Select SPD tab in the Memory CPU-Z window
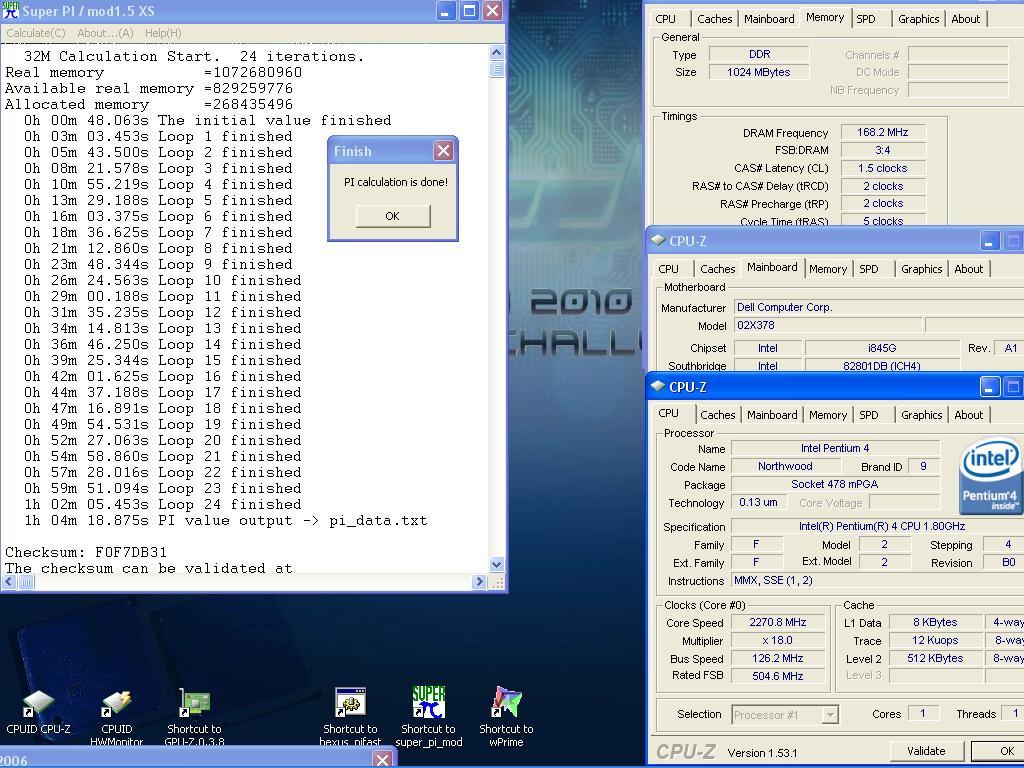This screenshot has height=768, width=1024. click(x=866, y=19)
